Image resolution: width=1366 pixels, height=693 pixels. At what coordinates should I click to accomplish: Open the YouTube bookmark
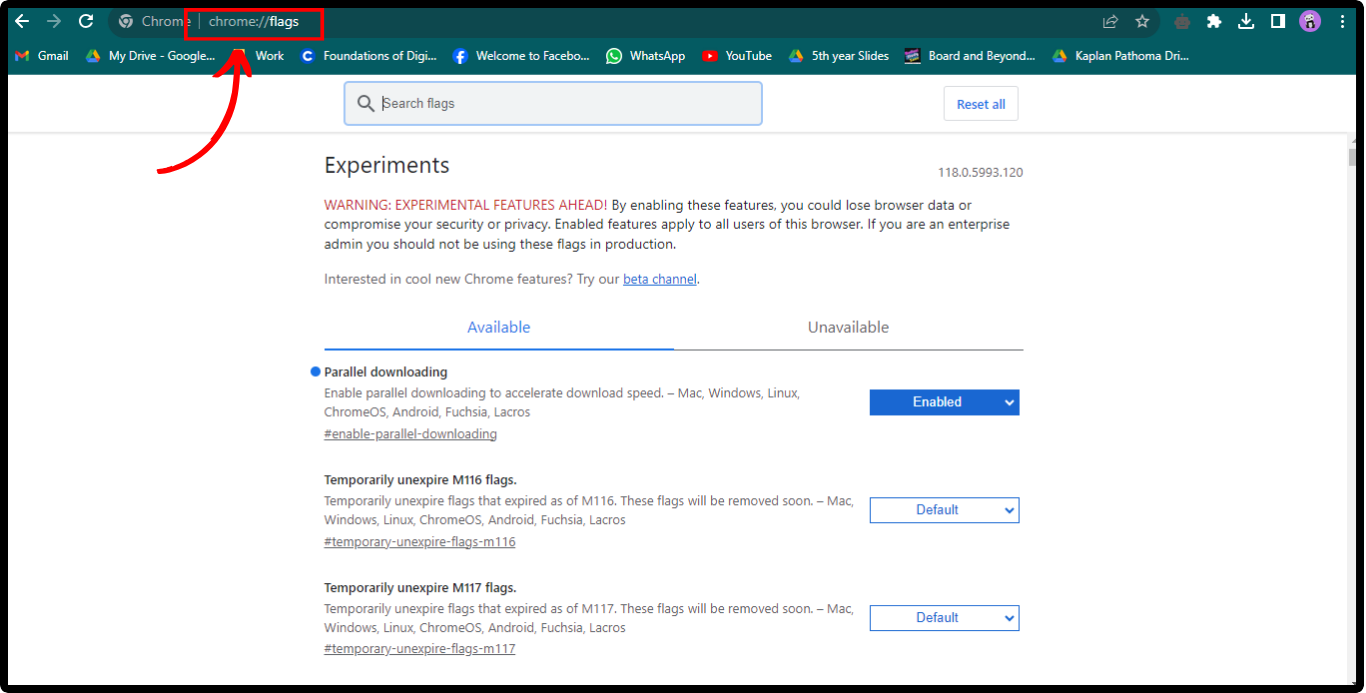pos(737,56)
